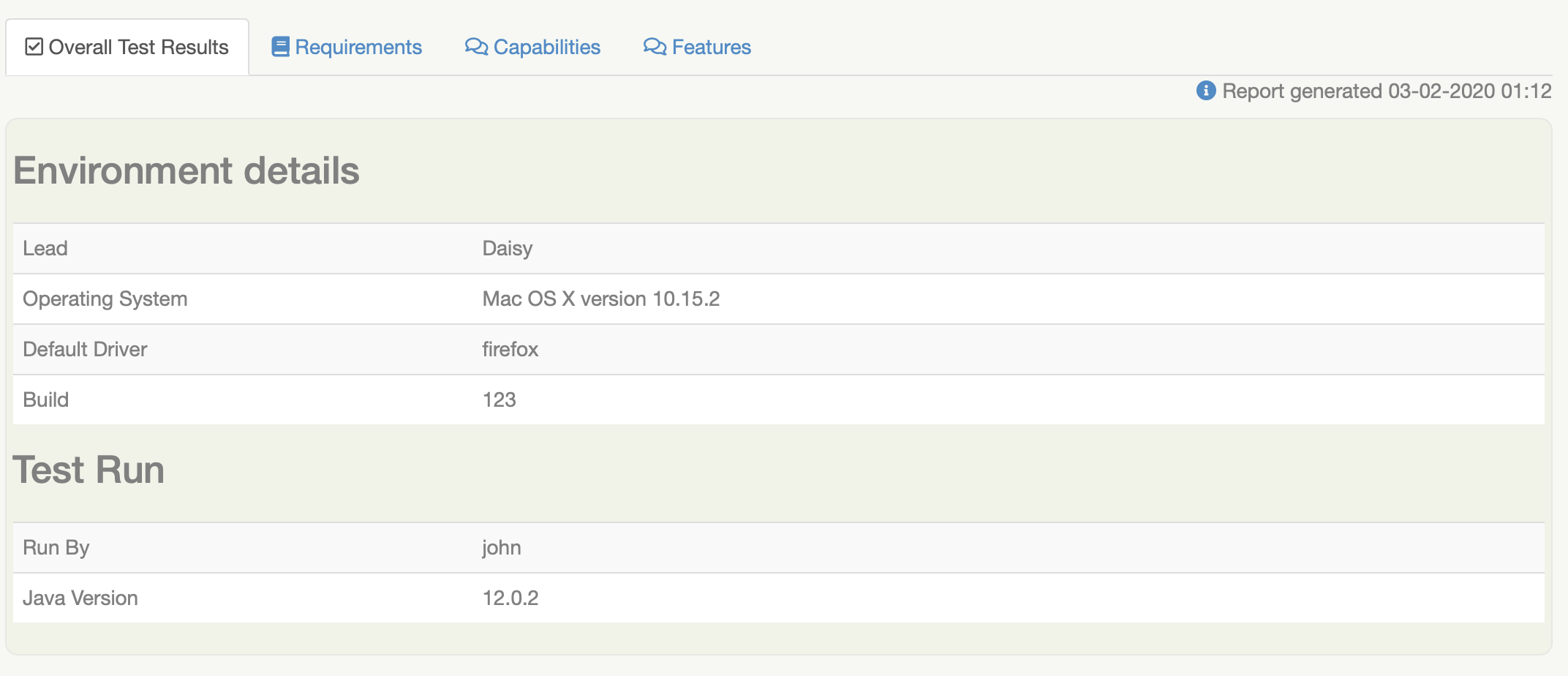Open the Capabilities tab
The width and height of the screenshot is (1568, 676).
[546, 47]
